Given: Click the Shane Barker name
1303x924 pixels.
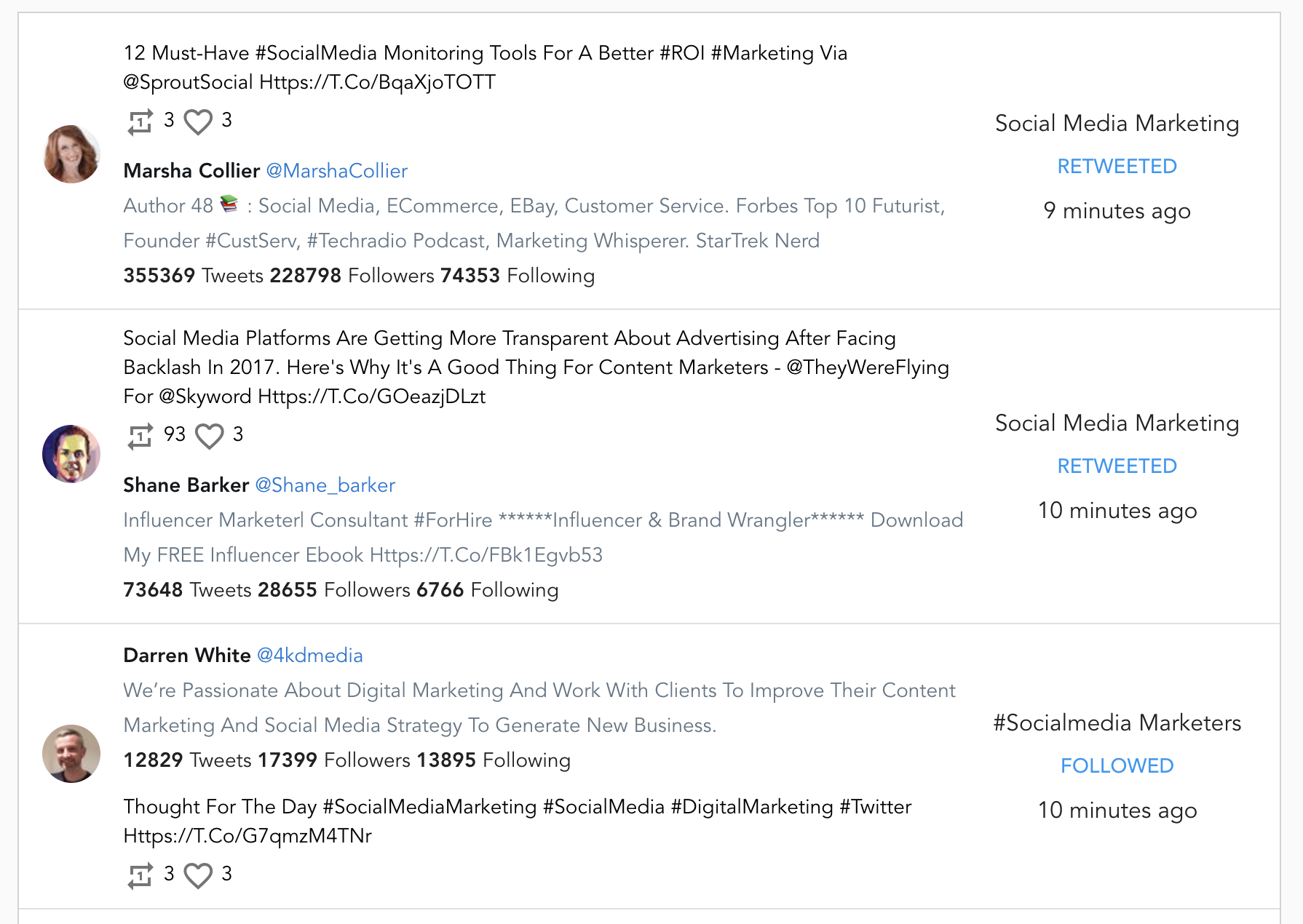Looking at the screenshot, I should 186,485.
